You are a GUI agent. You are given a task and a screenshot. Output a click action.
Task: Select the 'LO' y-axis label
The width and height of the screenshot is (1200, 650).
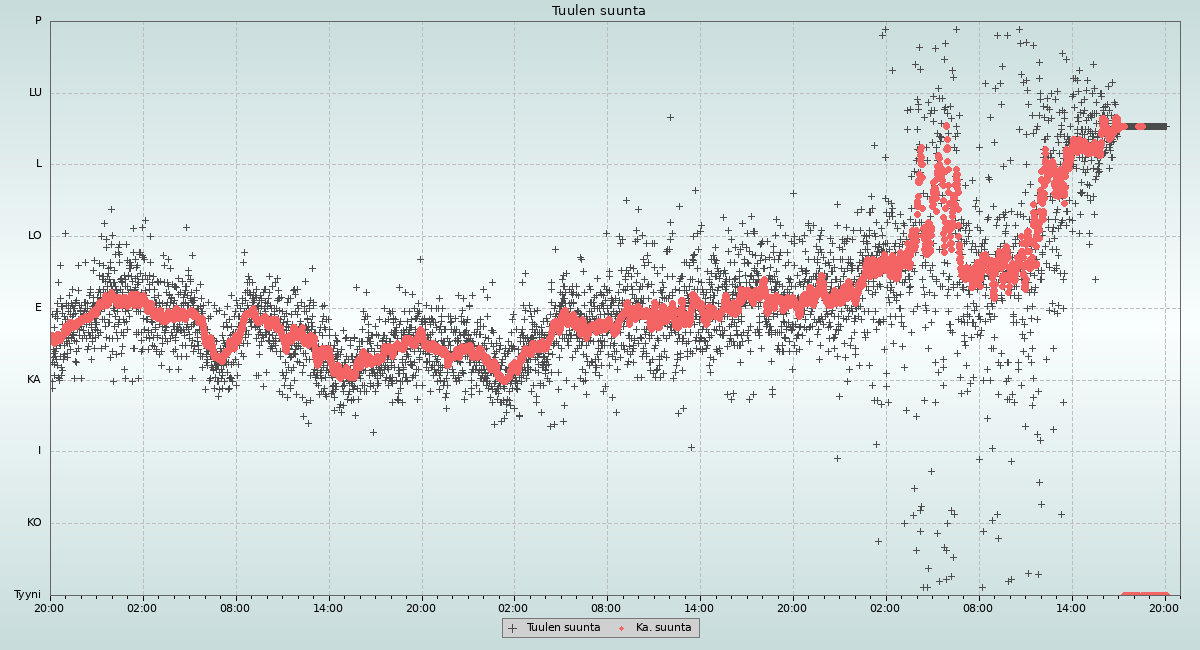pyautogui.click(x=35, y=236)
